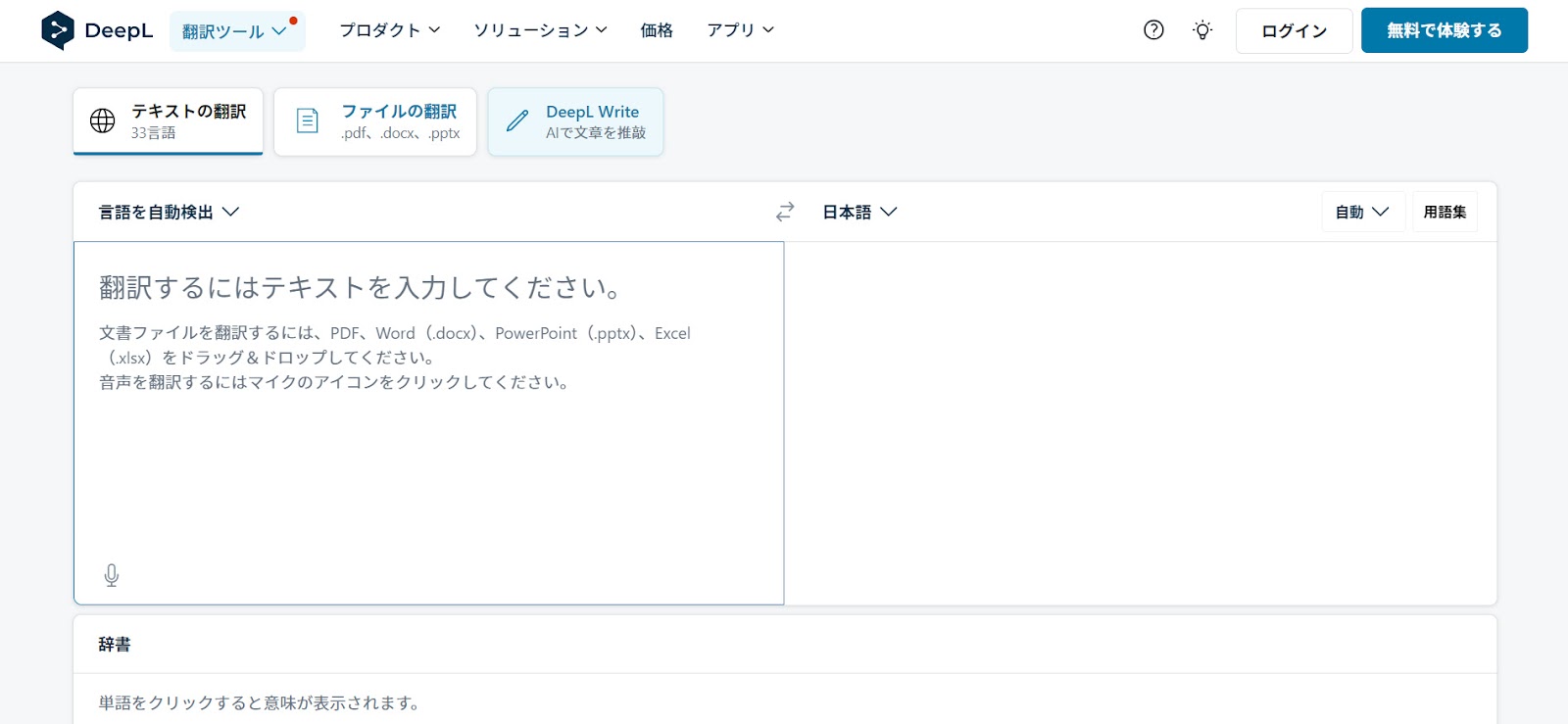The height and width of the screenshot is (724, 1568).
Task: Click the DeepL logo
Action: click(x=97, y=30)
